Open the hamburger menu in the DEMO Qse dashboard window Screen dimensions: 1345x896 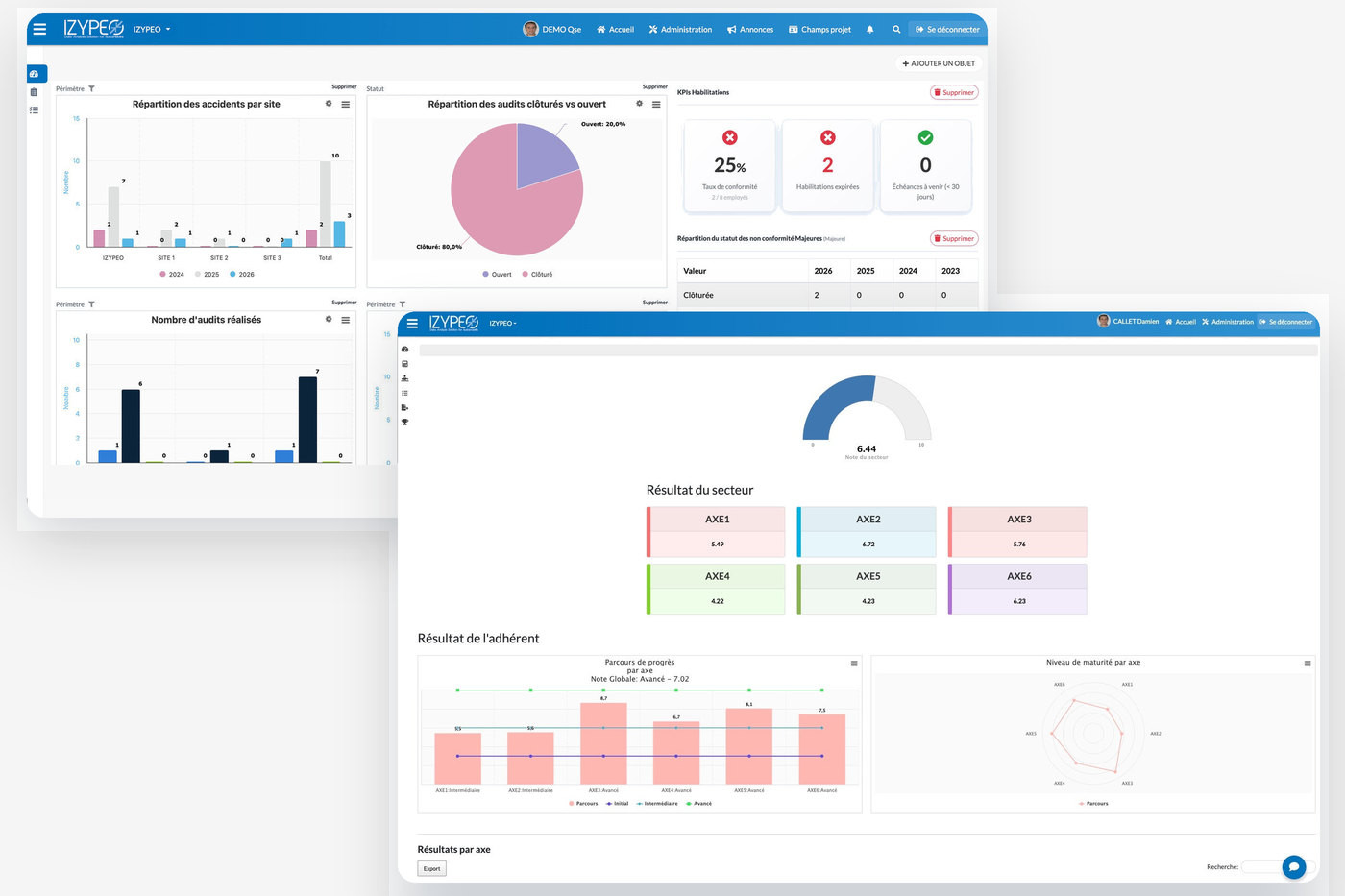(x=39, y=29)
